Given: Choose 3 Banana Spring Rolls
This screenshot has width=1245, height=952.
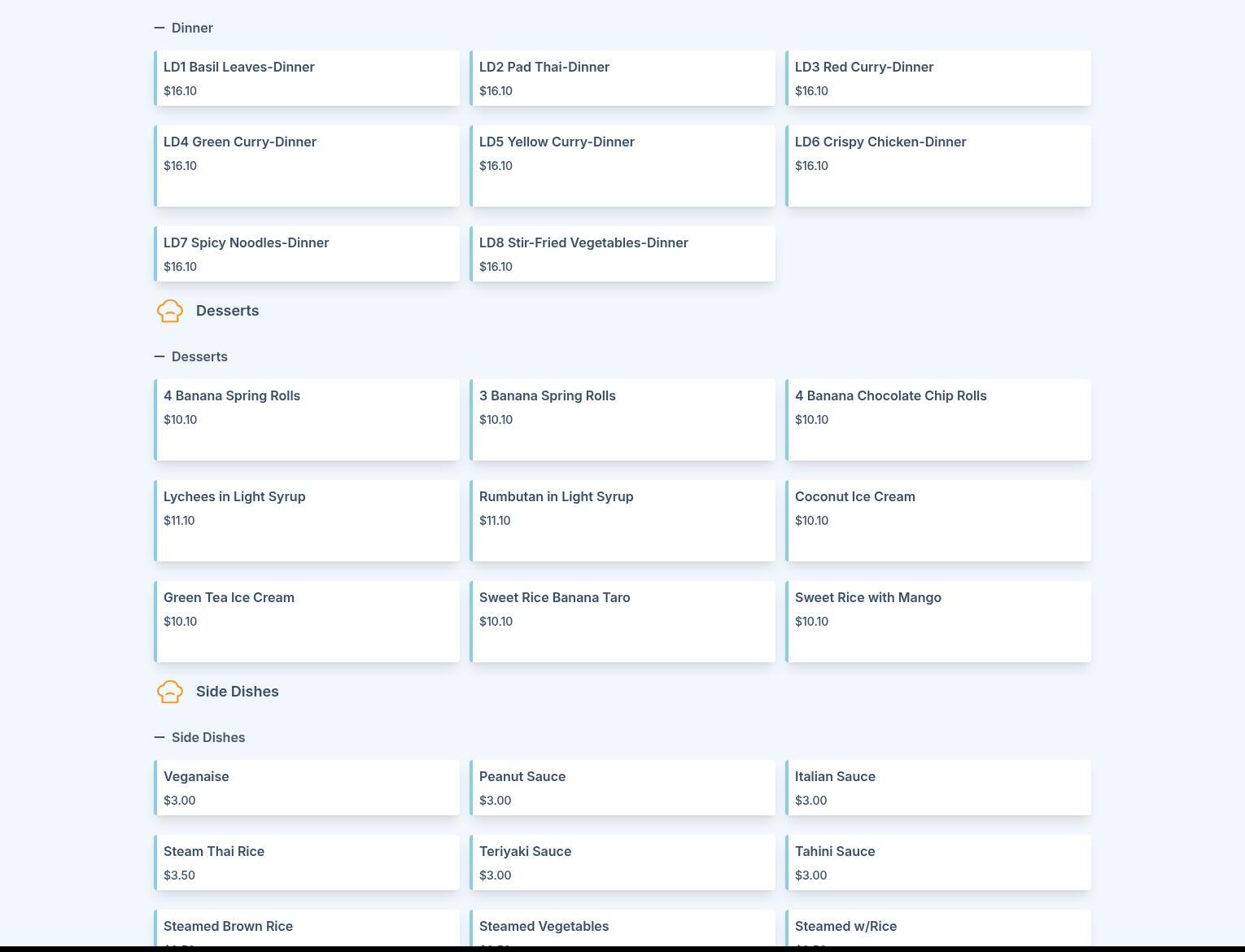Looking at the screenshot, I should click(x=622, y=420).
